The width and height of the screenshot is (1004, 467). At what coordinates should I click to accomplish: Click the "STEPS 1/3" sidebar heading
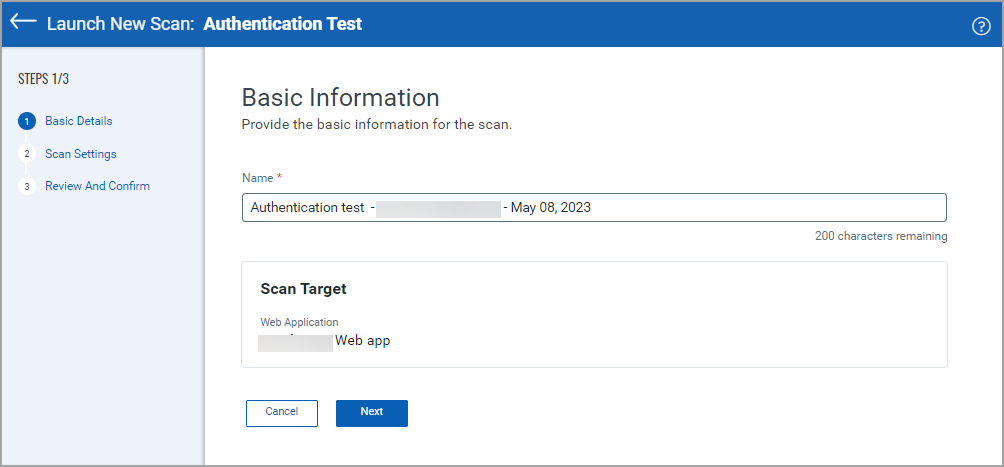[44, 79]
